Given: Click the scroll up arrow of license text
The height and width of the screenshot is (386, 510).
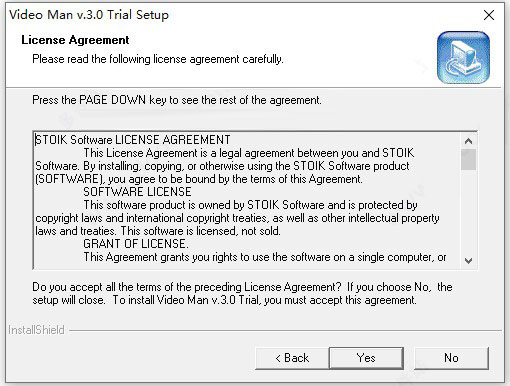Looking at the screenshot, I should [468, 141].
